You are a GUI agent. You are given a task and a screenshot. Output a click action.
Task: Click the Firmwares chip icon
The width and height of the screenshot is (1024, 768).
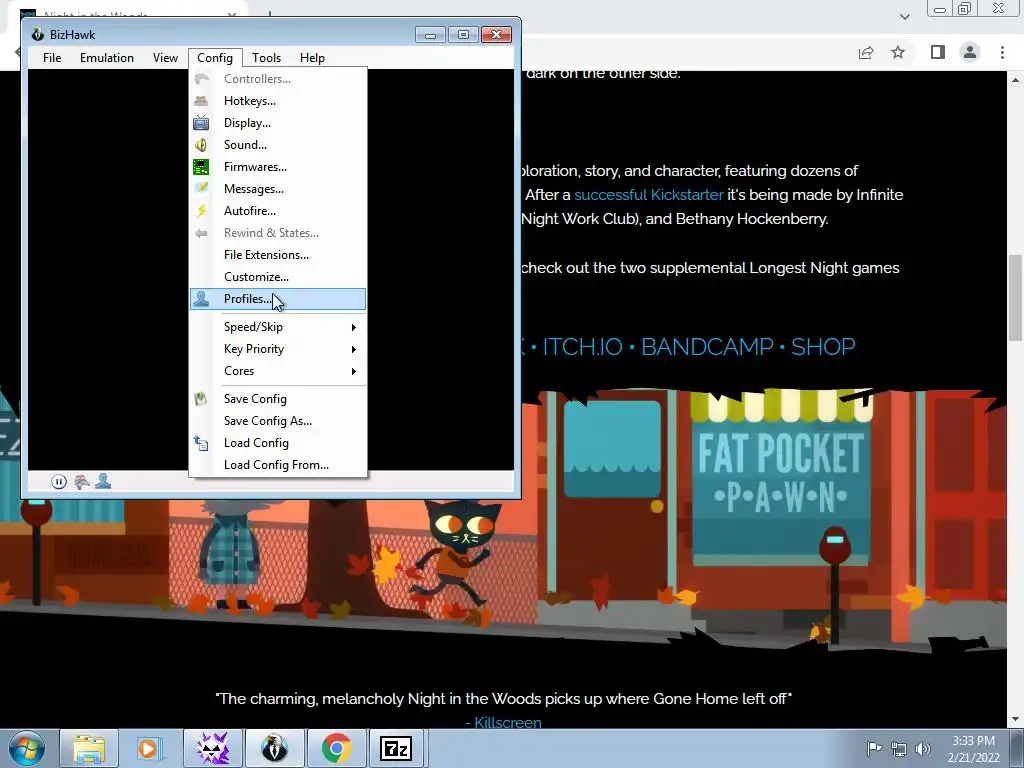pos(201,167)
